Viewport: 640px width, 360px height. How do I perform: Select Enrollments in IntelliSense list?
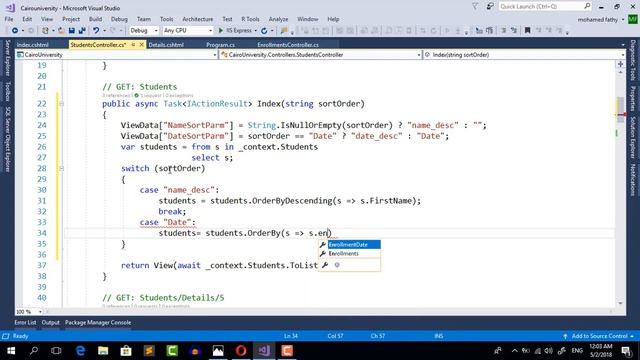tap(350, 253)
